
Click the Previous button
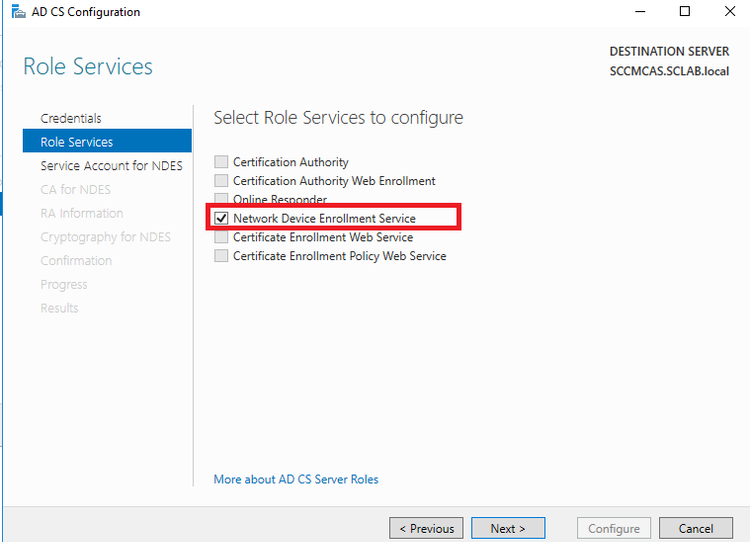[427, 528]
